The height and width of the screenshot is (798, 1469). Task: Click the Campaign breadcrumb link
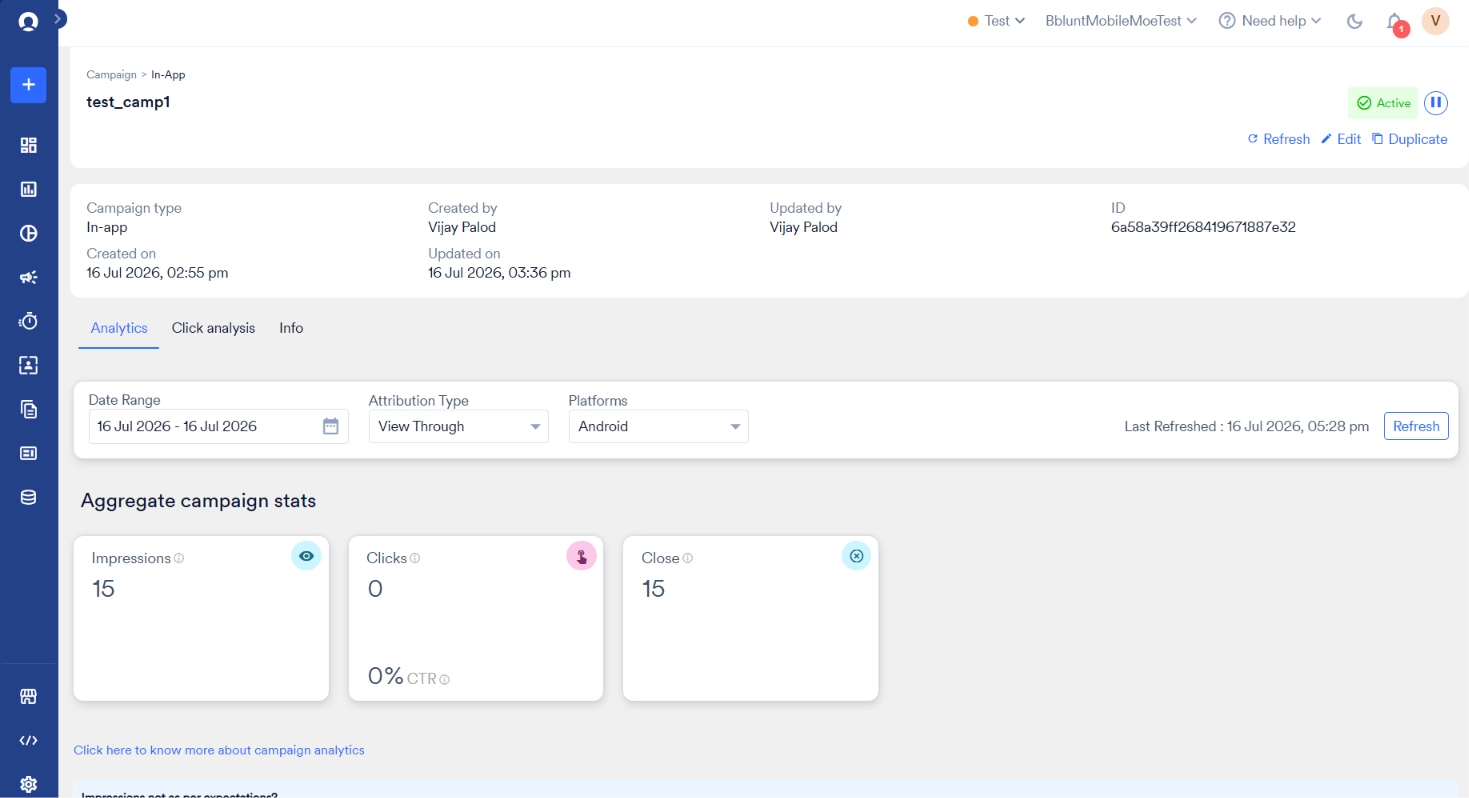pos(111,75)
